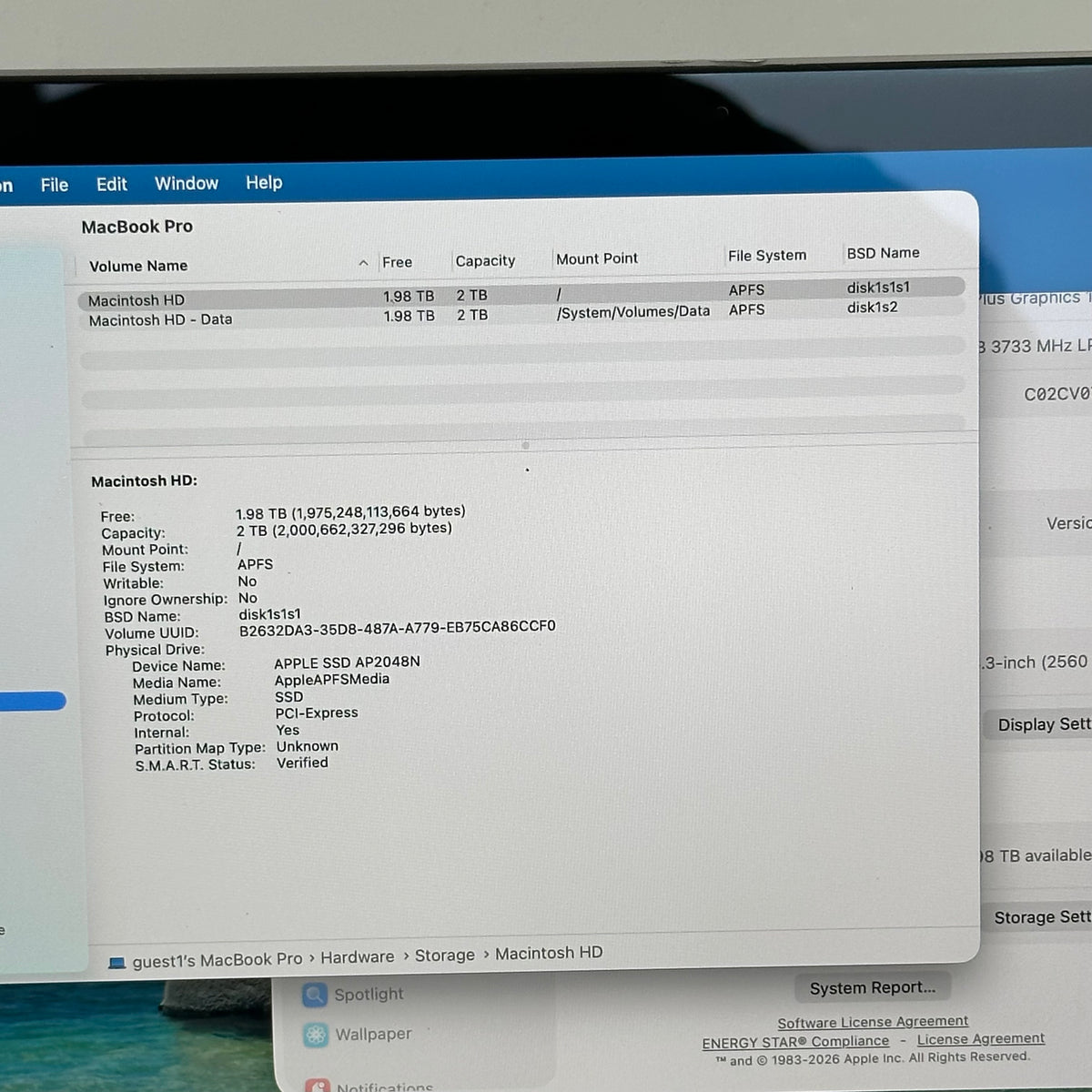1092x1092 pixels.
Task: Open the File menu
Action: pos(55,185)
